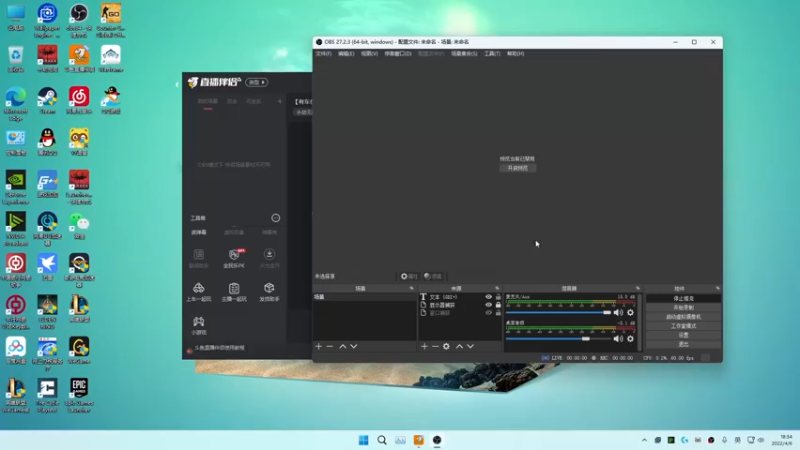Add a new scene with the plus button

(319, 346)
